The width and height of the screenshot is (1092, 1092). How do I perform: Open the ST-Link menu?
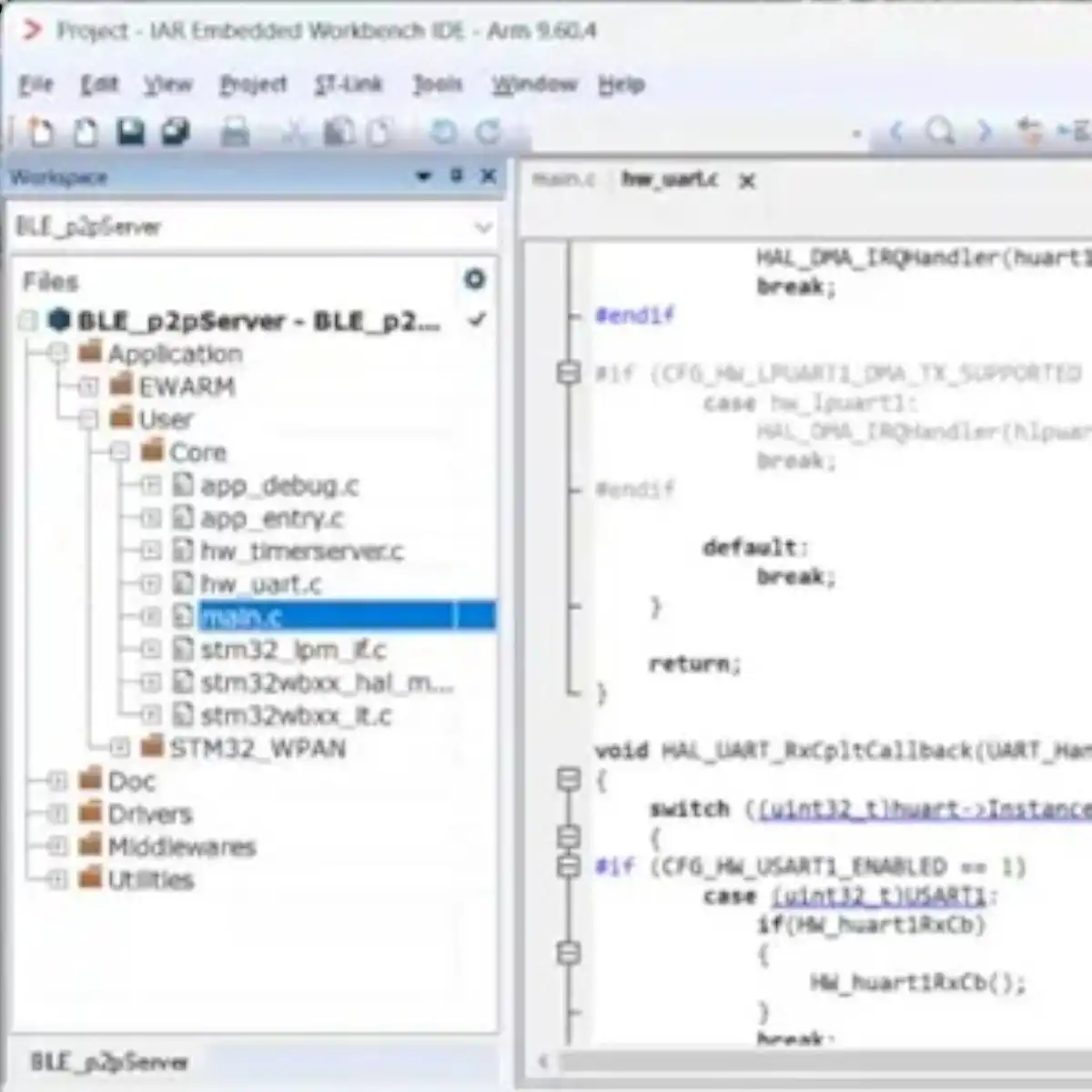pyautogui.click(x=349, y=85)
